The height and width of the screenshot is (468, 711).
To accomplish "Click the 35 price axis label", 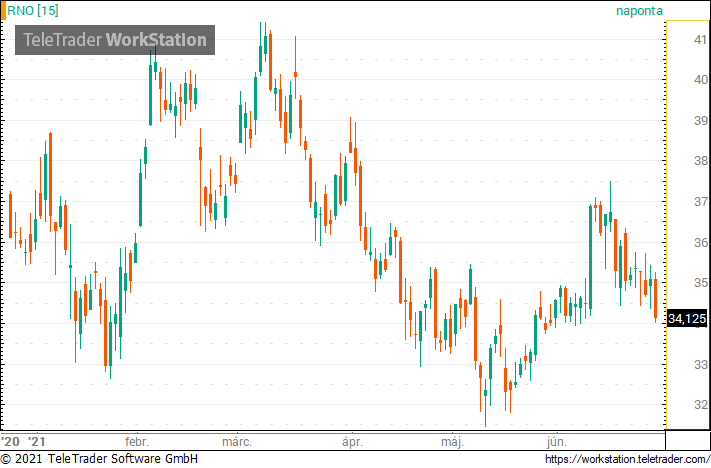I will (700, 283).
